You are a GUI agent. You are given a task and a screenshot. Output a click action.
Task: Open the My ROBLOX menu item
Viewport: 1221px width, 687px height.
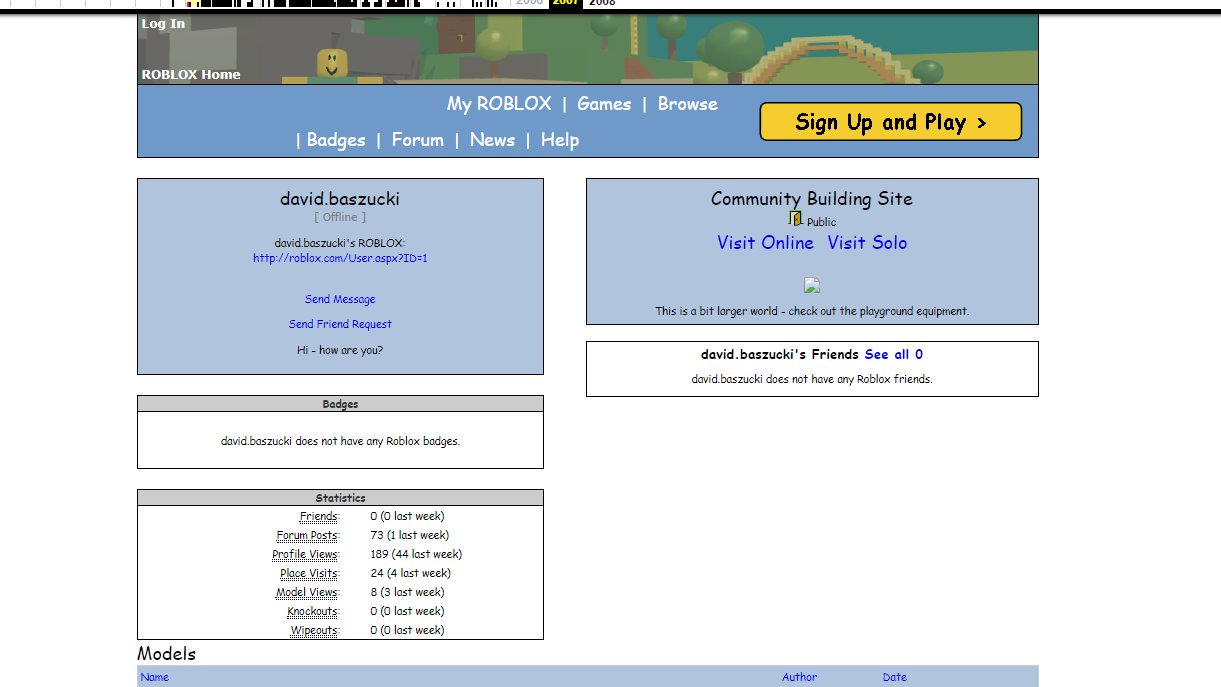(x=499, y=104)
